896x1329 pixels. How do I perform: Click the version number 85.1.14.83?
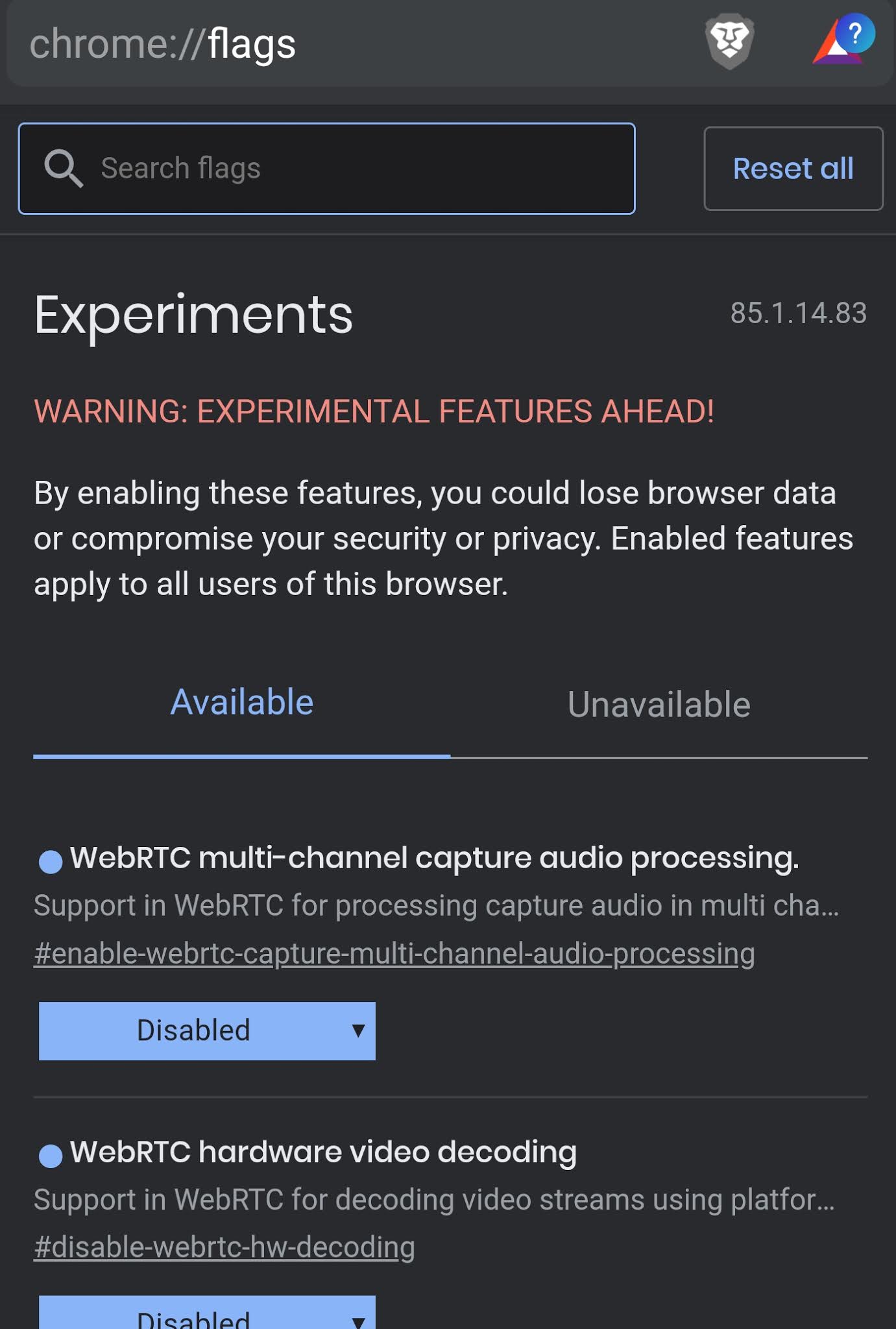798,313
